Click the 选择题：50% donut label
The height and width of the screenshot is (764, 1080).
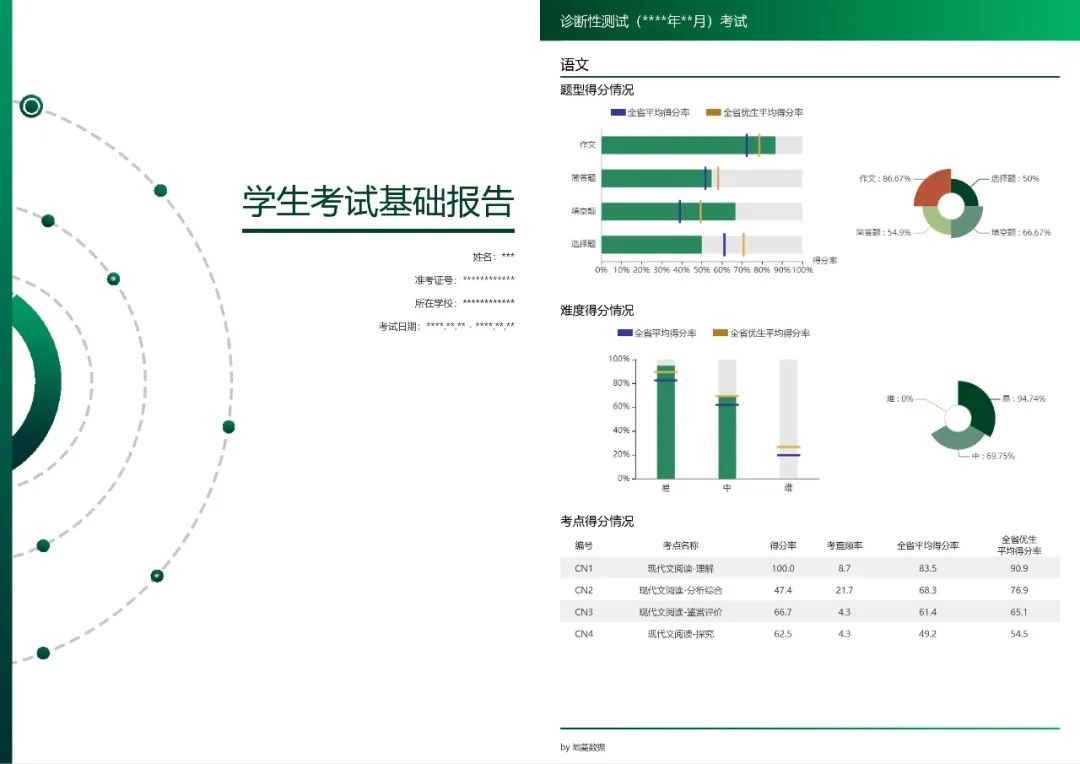[1015, 178]
